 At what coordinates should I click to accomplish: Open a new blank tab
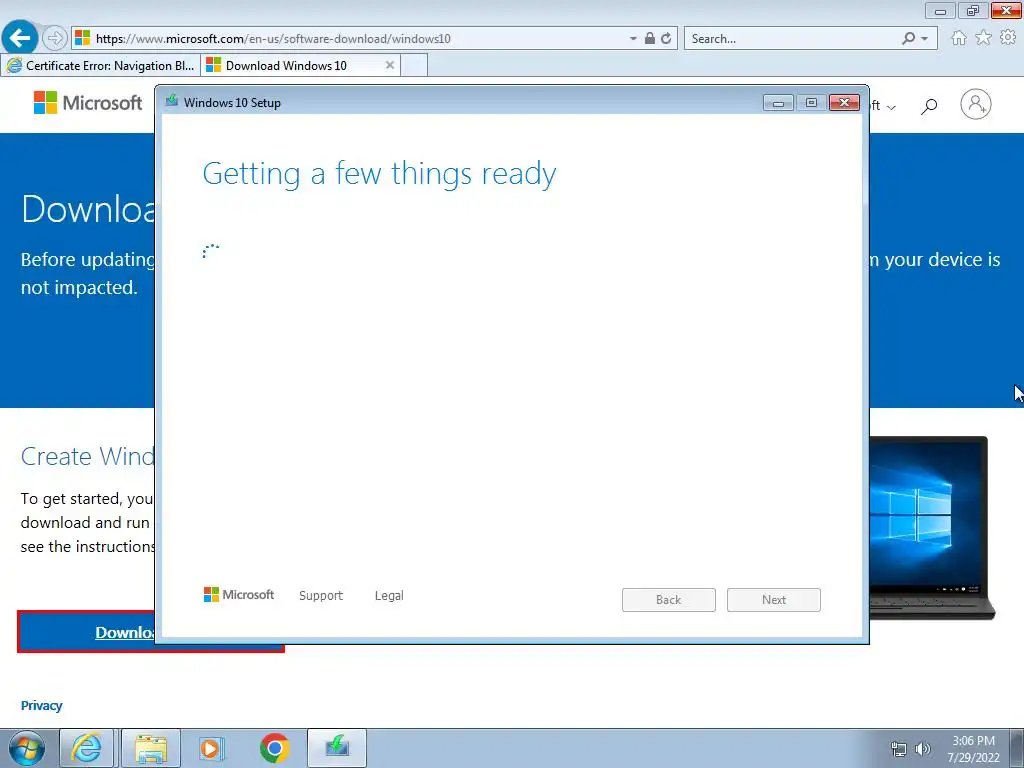tap(414, 65)
